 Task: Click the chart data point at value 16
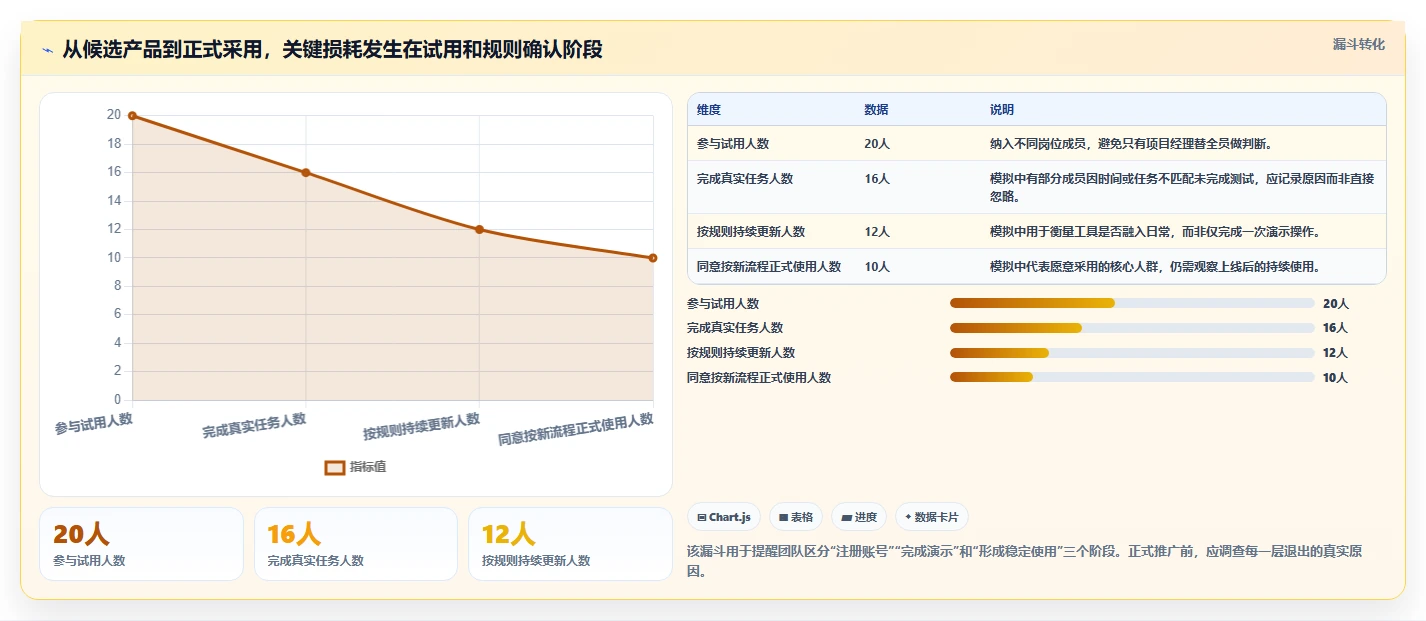tap(306, 173)
